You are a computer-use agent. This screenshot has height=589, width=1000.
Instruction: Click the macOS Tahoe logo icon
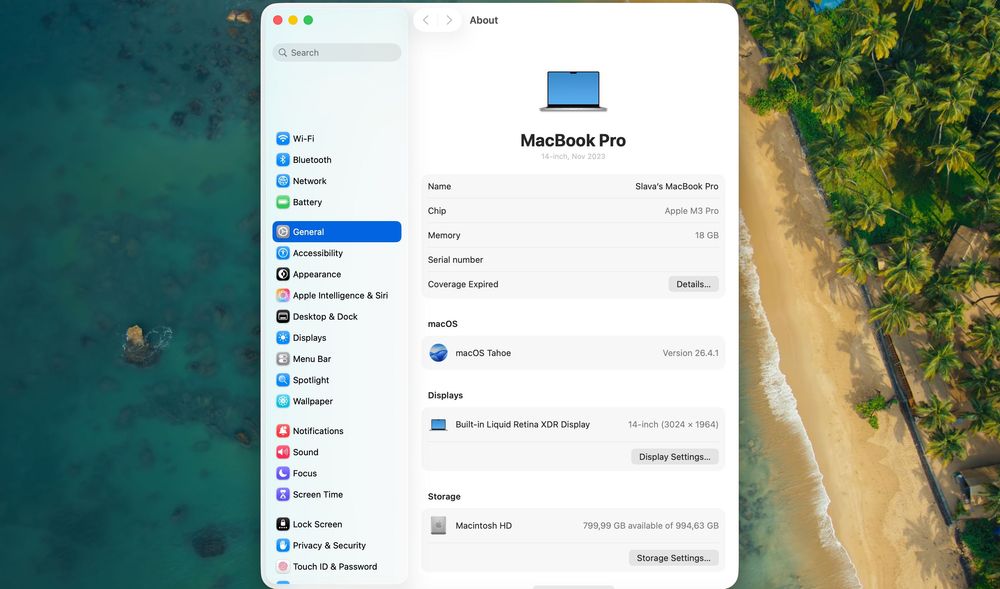click(x=438, y=353)
